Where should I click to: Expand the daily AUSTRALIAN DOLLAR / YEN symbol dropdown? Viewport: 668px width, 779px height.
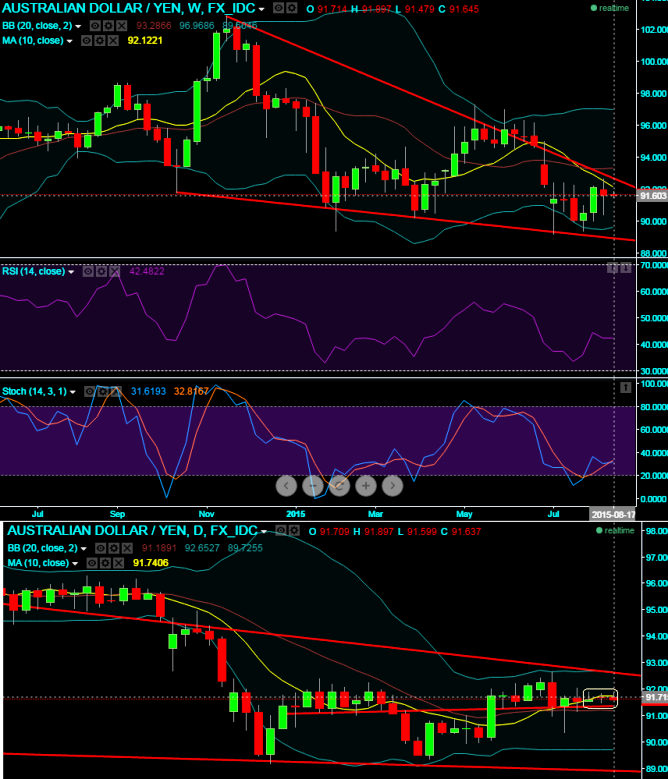pos(264,532)
